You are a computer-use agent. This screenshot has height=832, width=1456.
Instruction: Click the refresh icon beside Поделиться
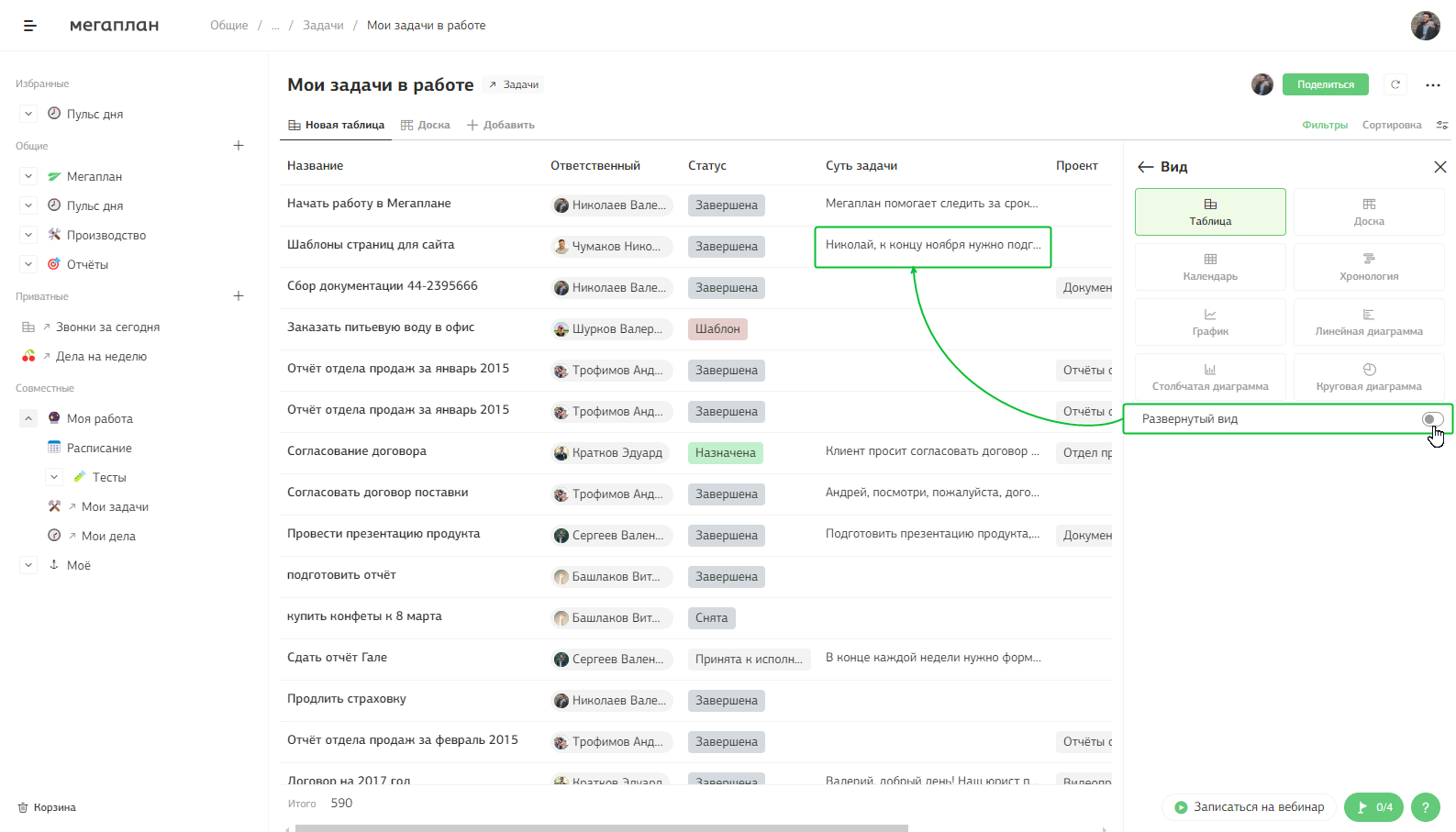[1395, 84]
